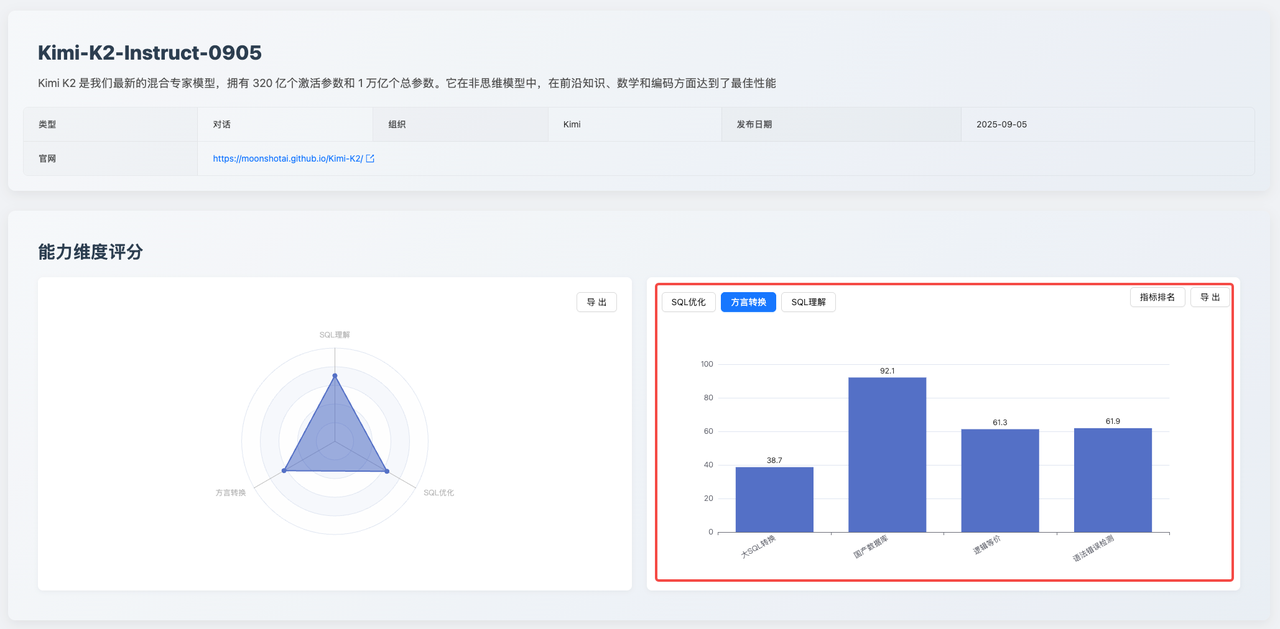Click the radar chart's top SQL理解 data point
Screen dimensions: 1280x629
pos(335,376)
